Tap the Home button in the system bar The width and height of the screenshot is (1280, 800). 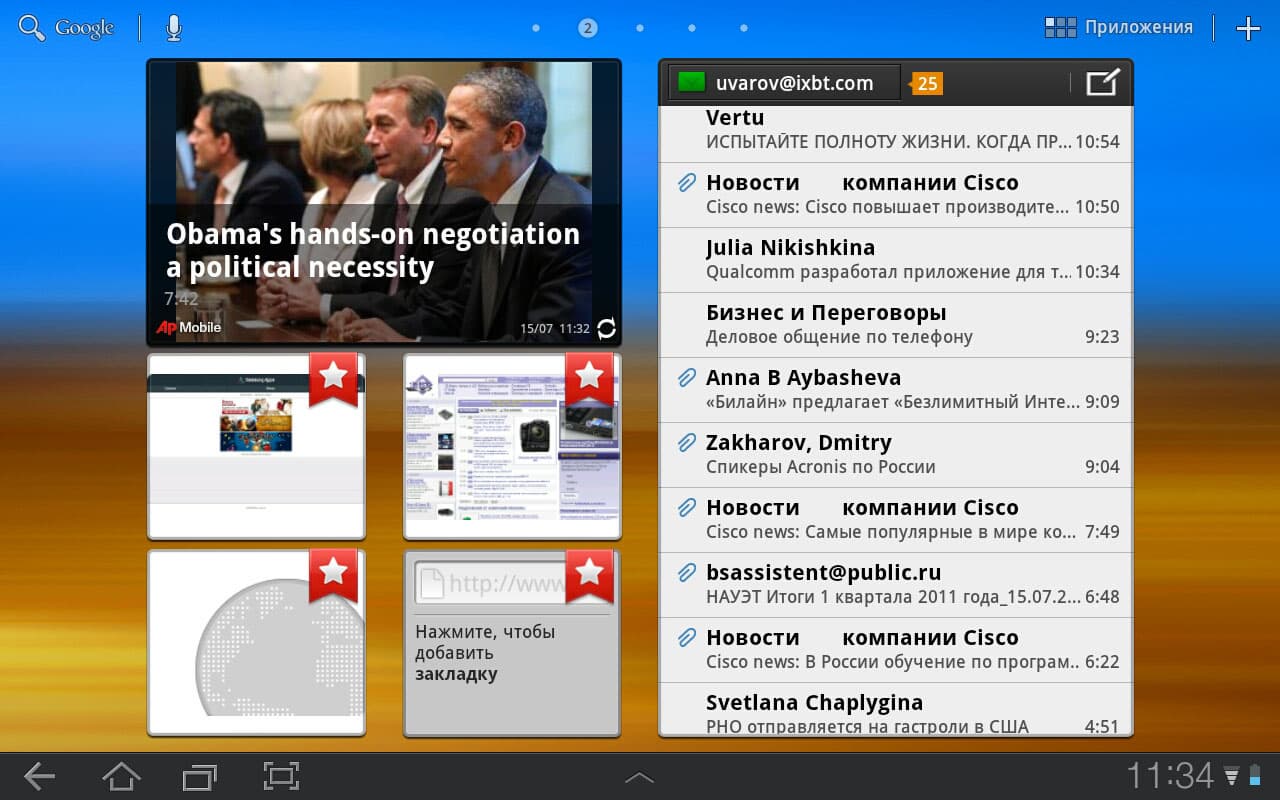click(122, 776)
